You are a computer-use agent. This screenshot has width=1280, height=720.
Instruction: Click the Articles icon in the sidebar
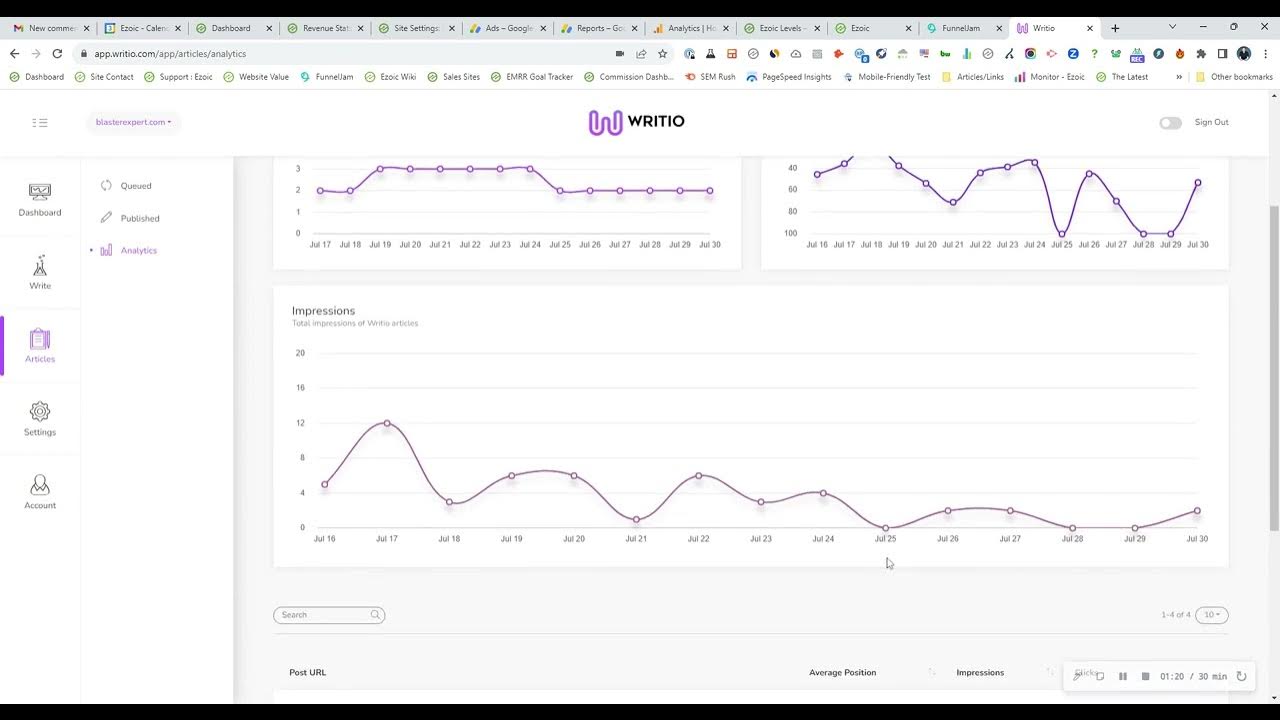pyautogui.click(x=40, y=345)
